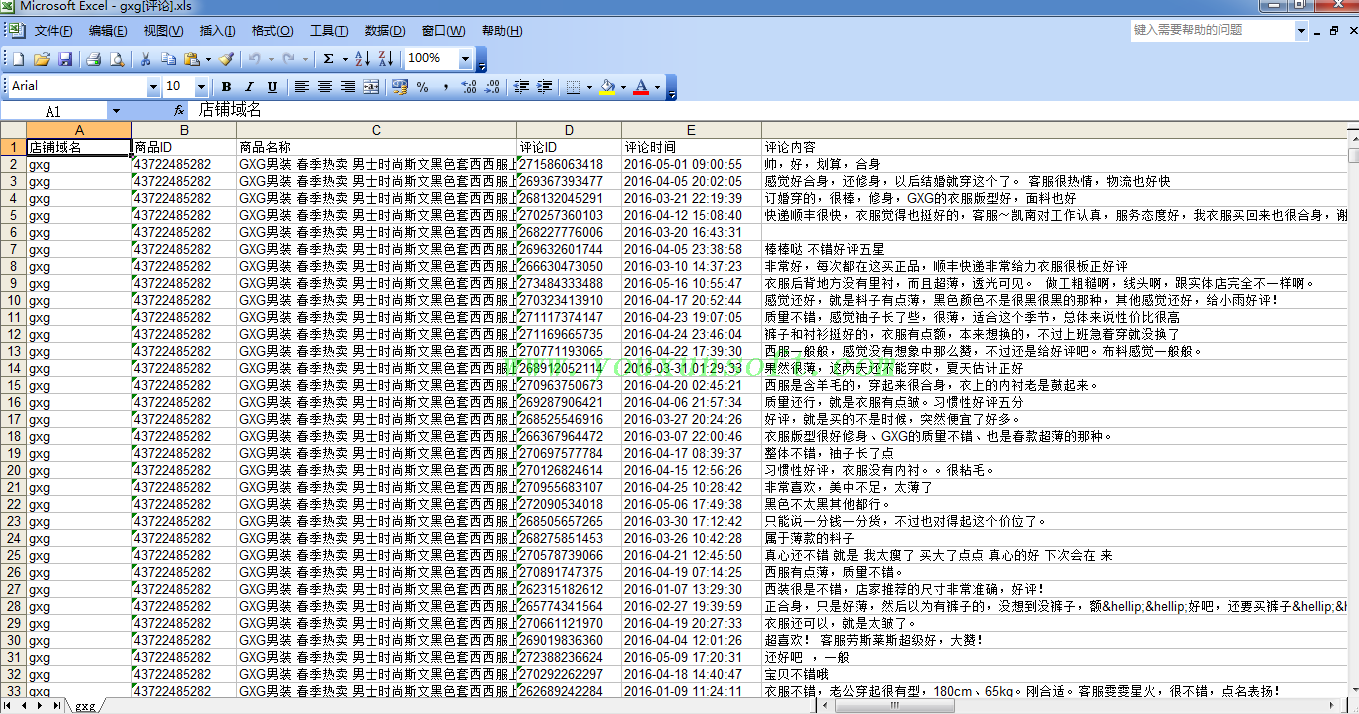Sort descending Z to A

(x=386, y=59)
